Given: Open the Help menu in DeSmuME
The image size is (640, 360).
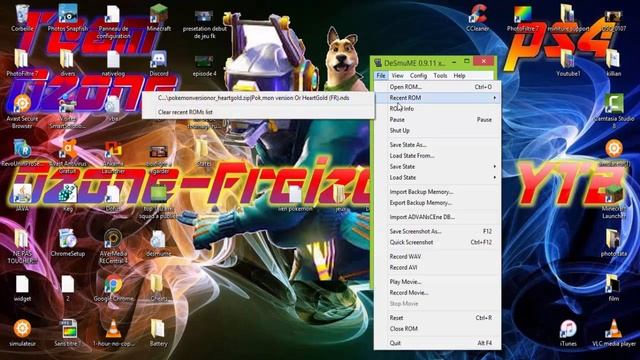Looking at the screenshot, I should pyautogui.click(x=460, y=76).
